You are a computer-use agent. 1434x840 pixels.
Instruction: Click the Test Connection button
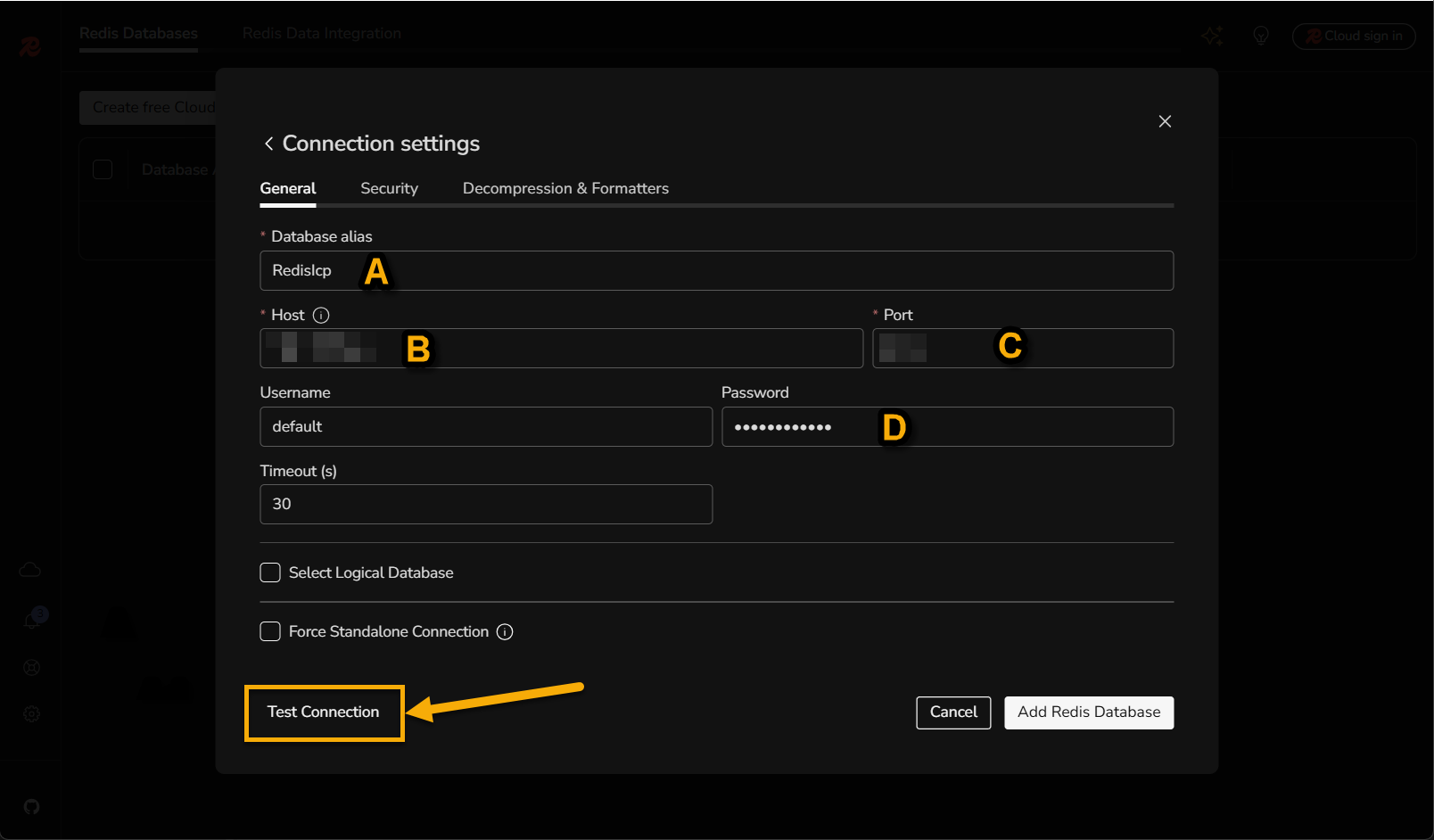324,712
